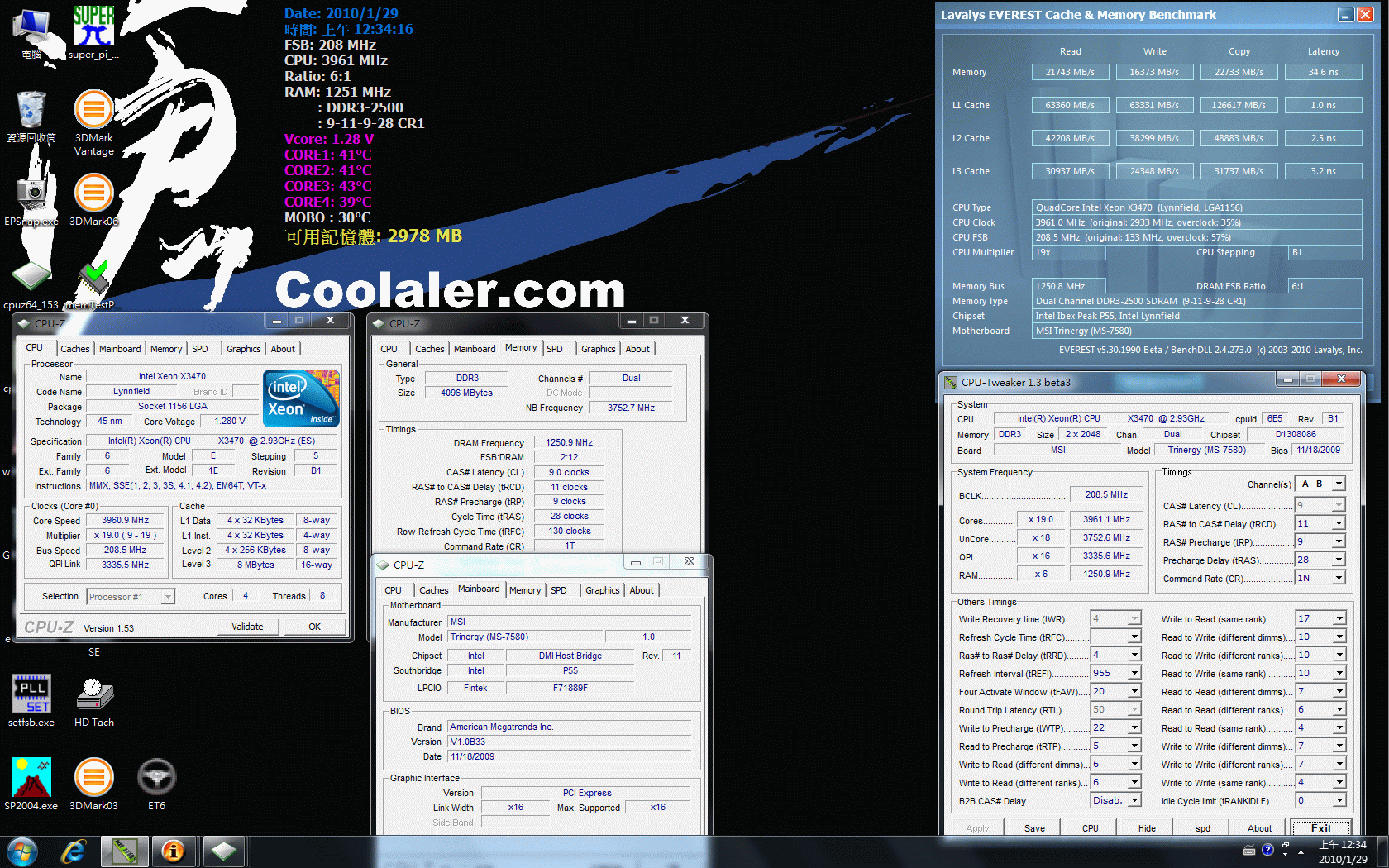Select the orange info taskbar button
Image resolution: width=1389 pixels, height=868 pixels.
click(x=174, y=851)
